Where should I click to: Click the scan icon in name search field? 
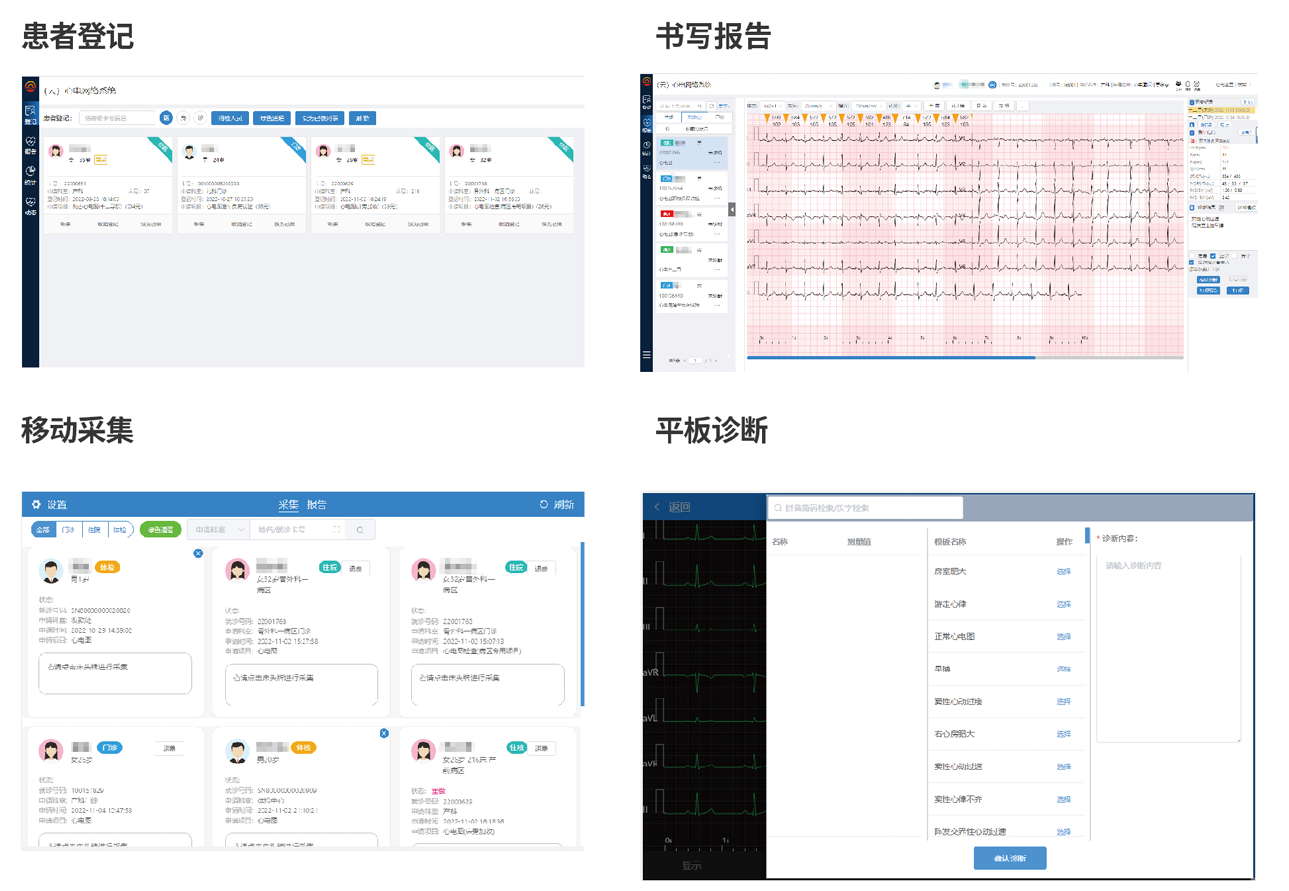(x=336, y=530)
